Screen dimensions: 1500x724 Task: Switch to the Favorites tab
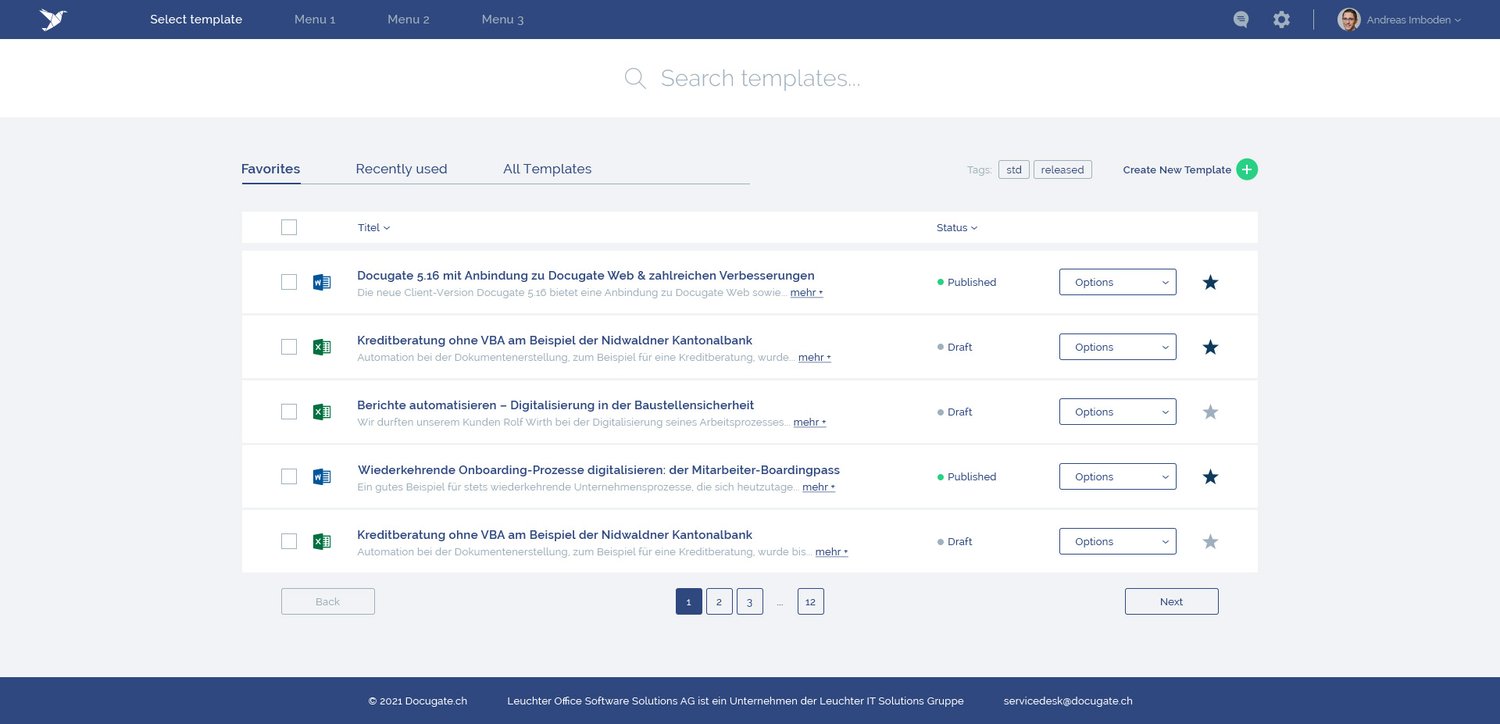271,169
